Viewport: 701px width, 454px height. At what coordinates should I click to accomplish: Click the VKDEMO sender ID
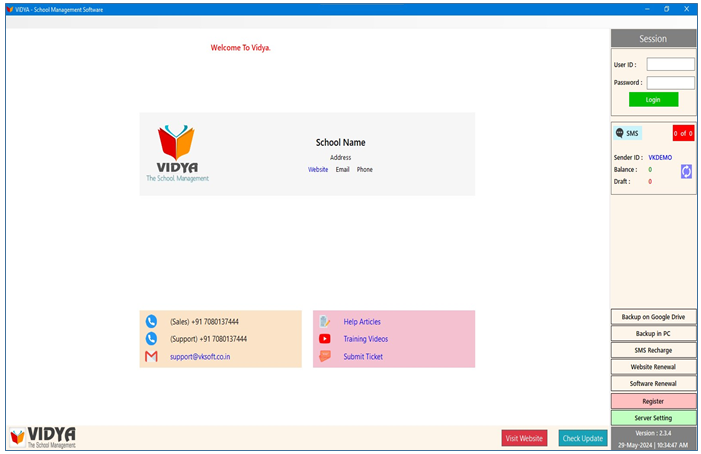660,157
